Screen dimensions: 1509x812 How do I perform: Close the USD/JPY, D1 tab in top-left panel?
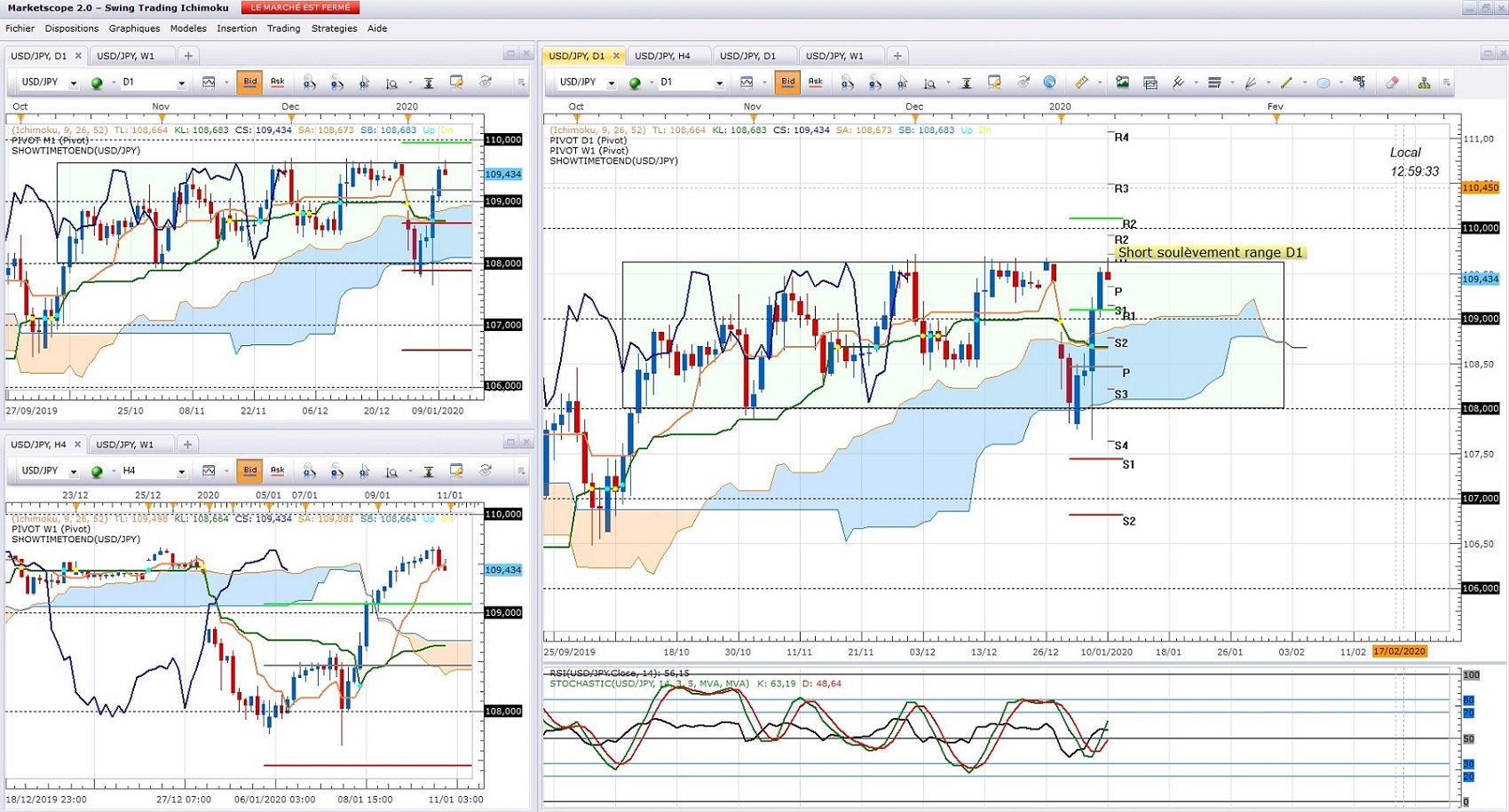pos(78,56)
